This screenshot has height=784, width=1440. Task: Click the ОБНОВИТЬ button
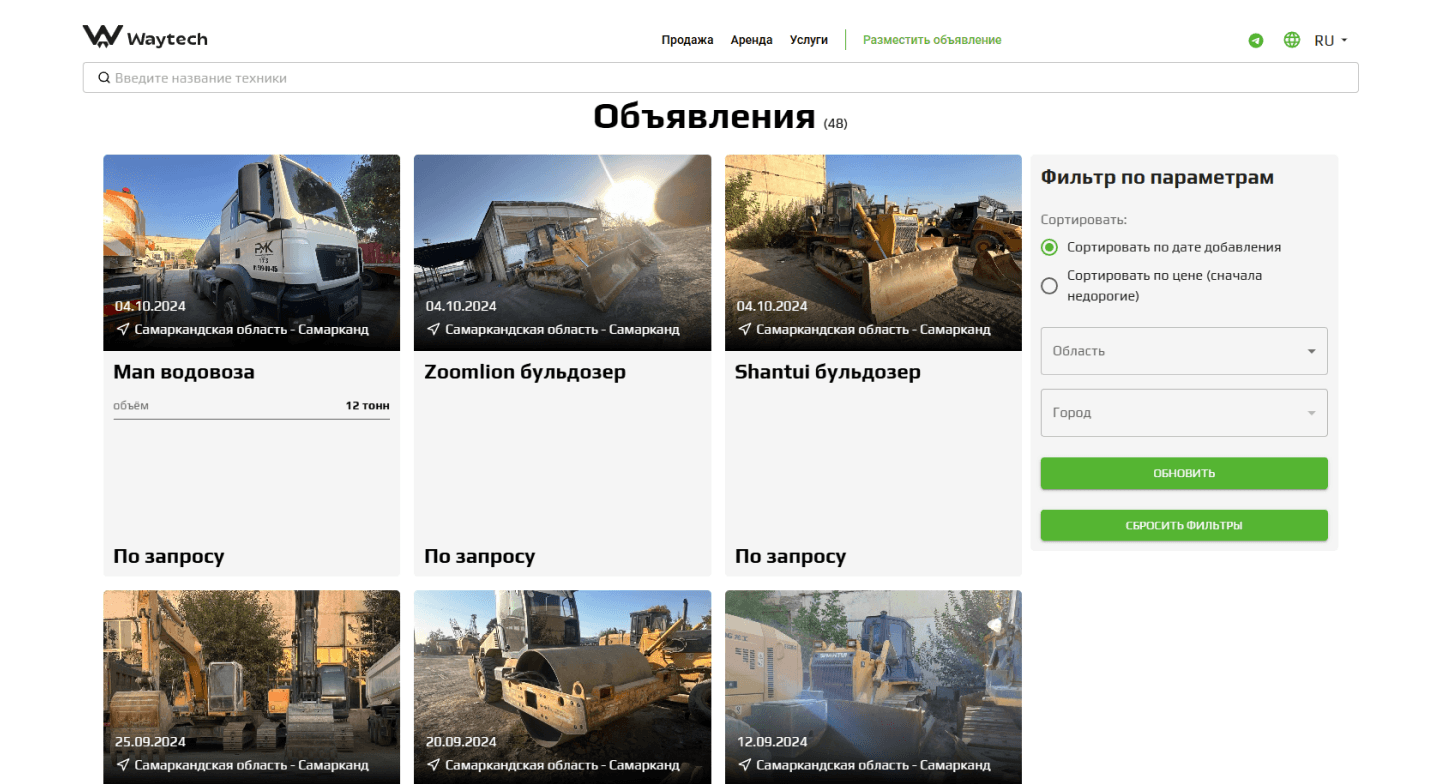1184,473
